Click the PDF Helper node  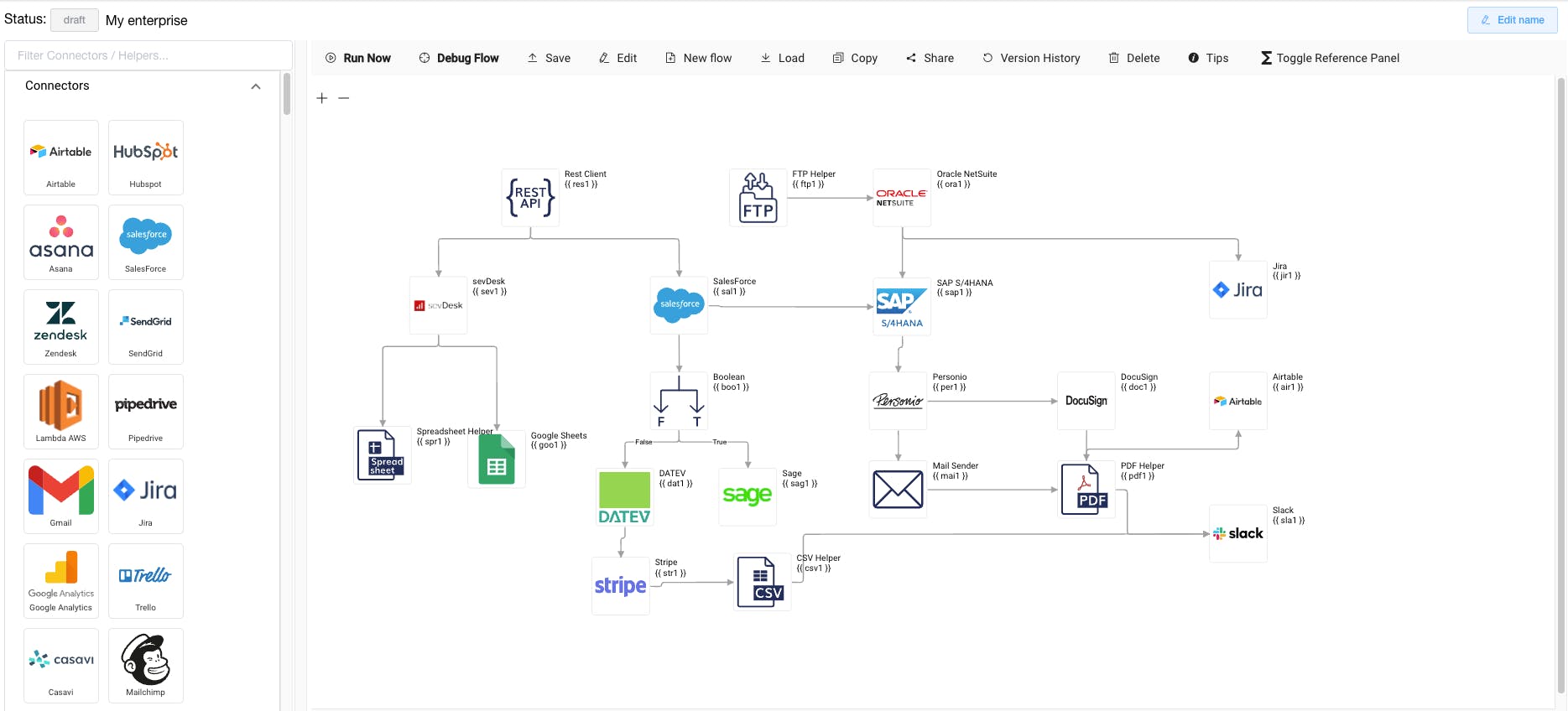tap(1086, 490)
